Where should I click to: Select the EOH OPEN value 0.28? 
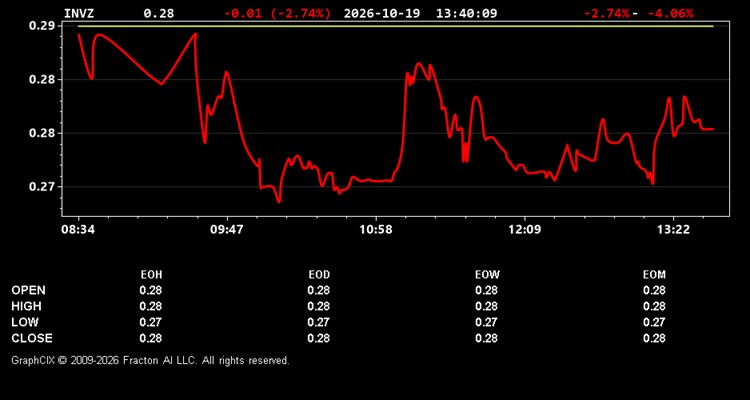pyautogui.click(x=151, y=290)
